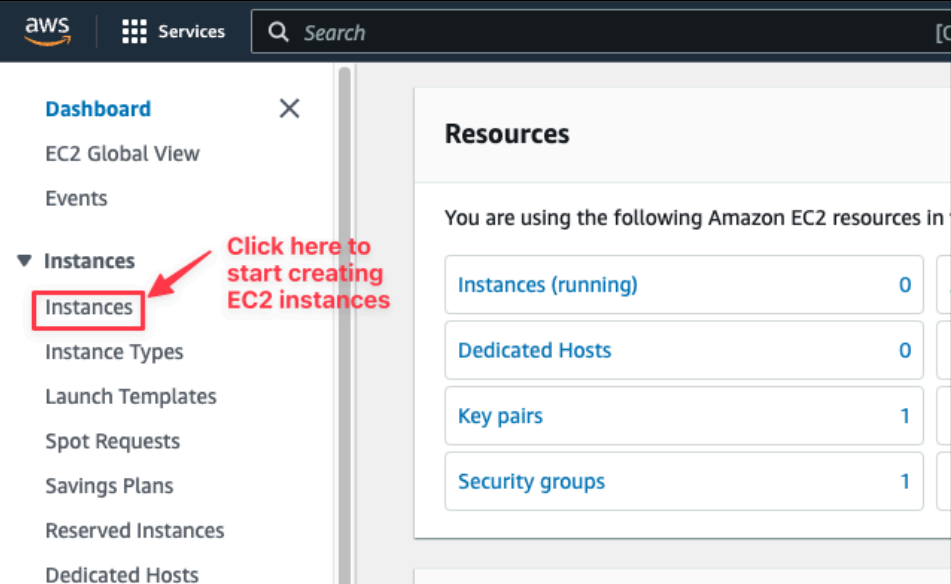The height and width of the screenshot is (584, 951).
Task: Open Instances (running) resource link
Action: [x=548, y=284]
